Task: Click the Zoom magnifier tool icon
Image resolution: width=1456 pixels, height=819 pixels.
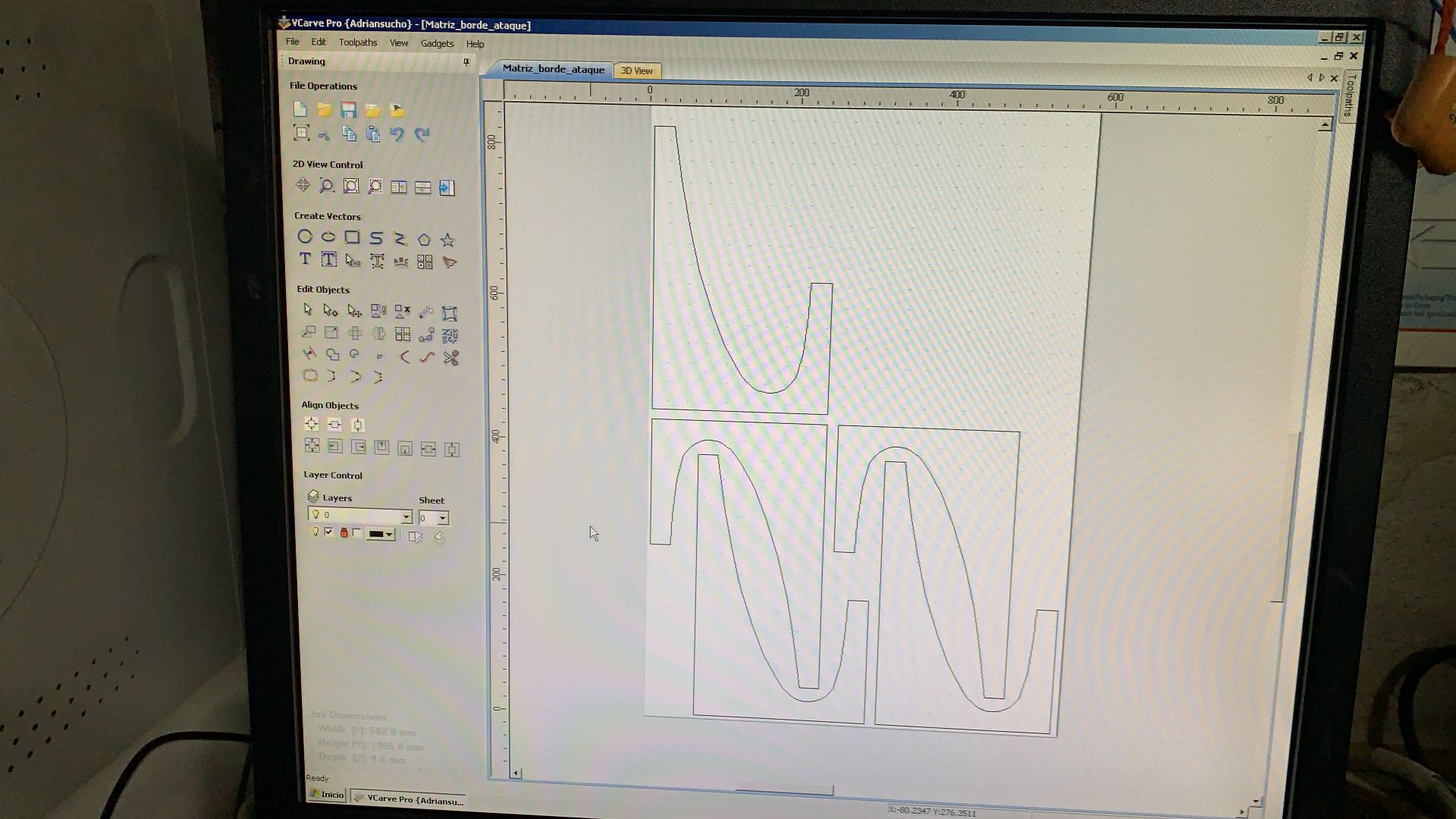Action: coord(326,186)
